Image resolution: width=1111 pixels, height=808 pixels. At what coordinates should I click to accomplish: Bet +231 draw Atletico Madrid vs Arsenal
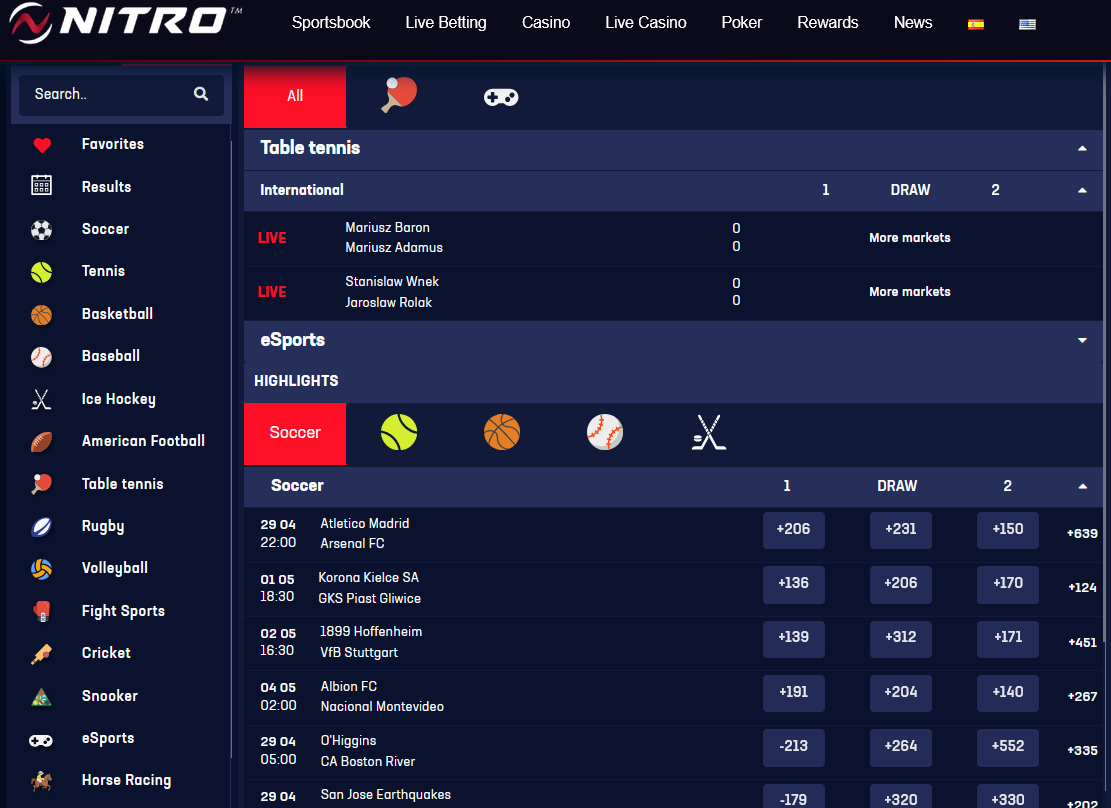pos(901,530)
